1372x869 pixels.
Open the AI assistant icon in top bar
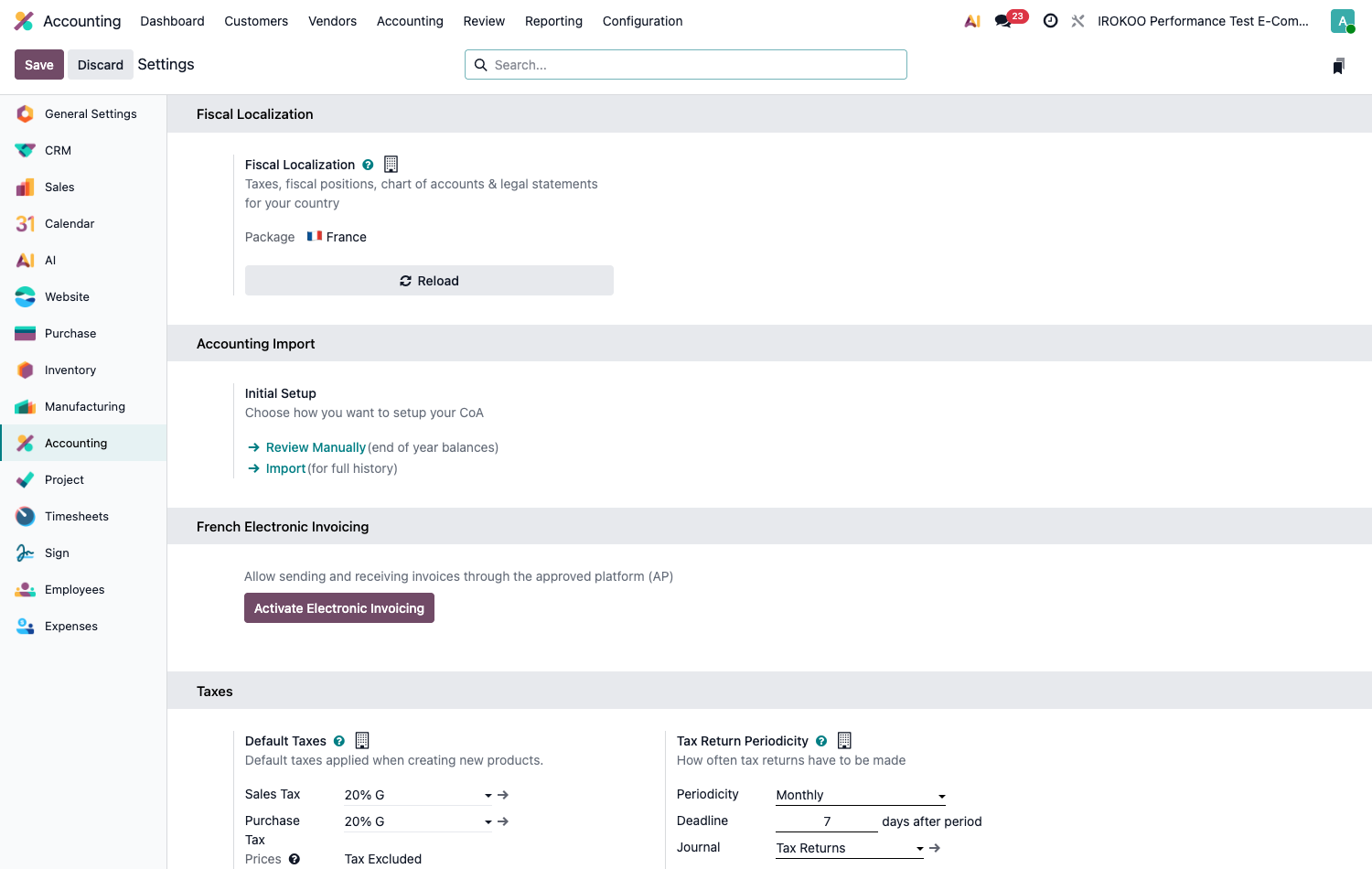click(972, 21)
